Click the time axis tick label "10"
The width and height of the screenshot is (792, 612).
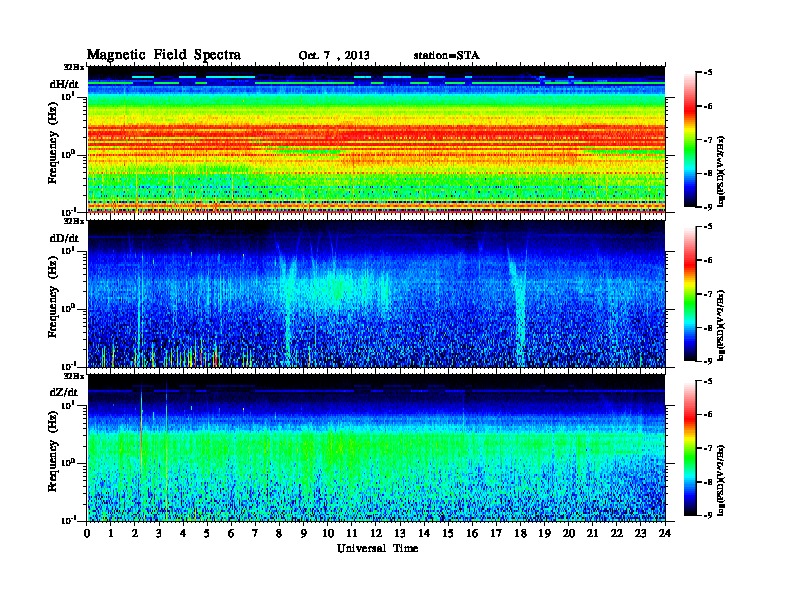click(x=328, y=534)
